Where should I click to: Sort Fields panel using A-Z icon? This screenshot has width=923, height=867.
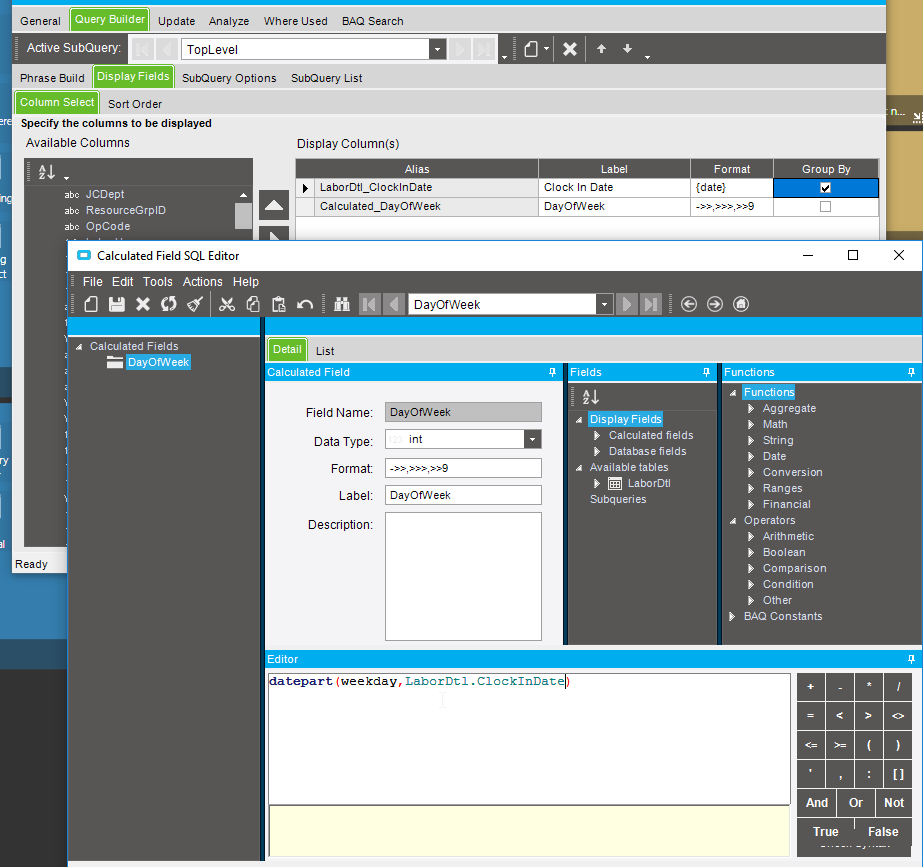tap(590, 397)
